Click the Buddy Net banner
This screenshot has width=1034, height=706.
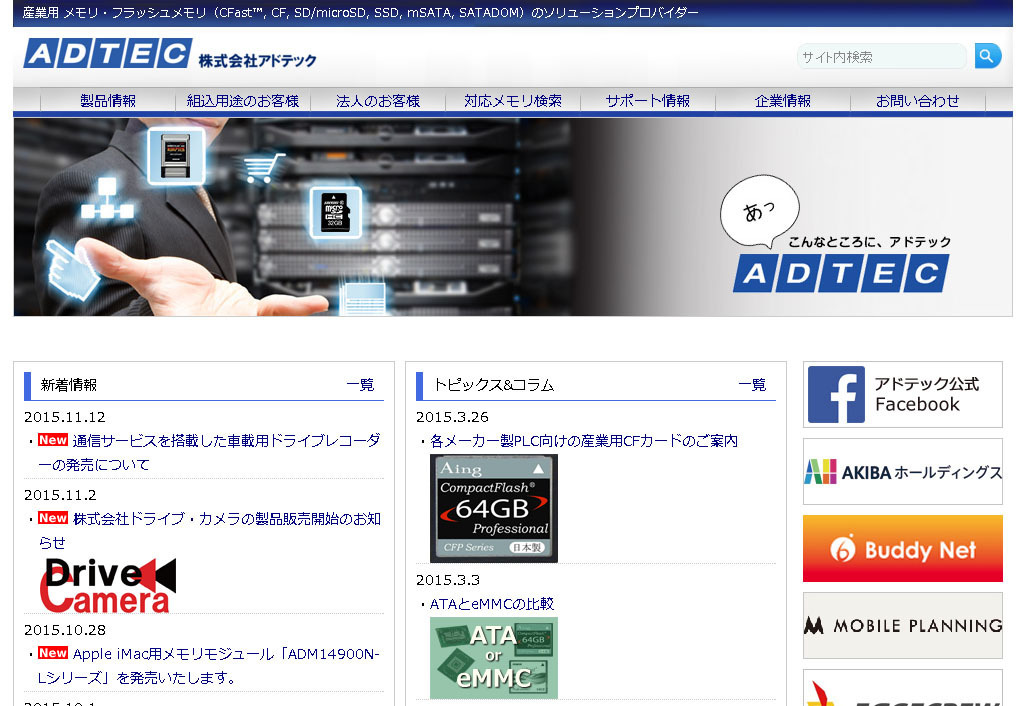click(901, 548)
